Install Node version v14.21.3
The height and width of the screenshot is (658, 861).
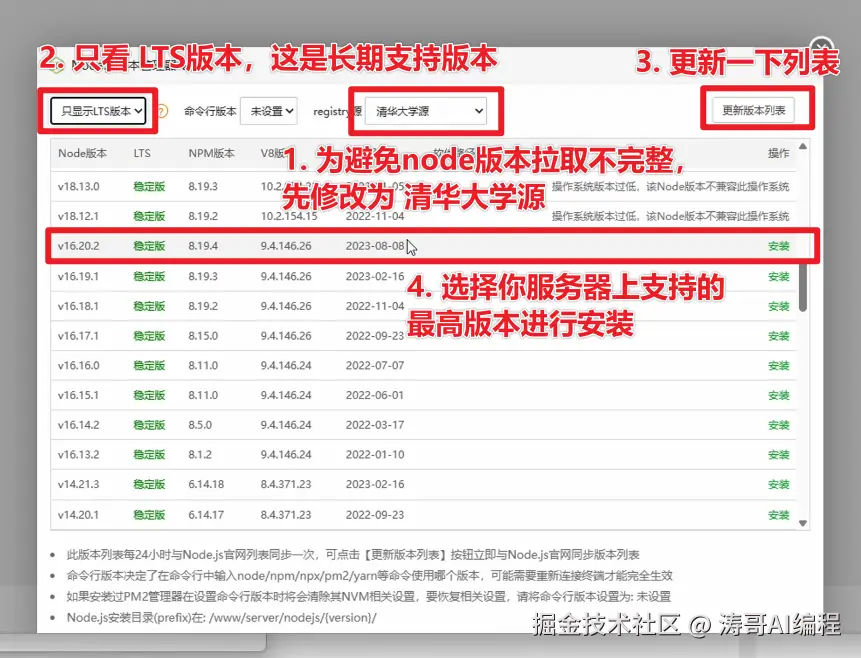(x=779, y=484)
